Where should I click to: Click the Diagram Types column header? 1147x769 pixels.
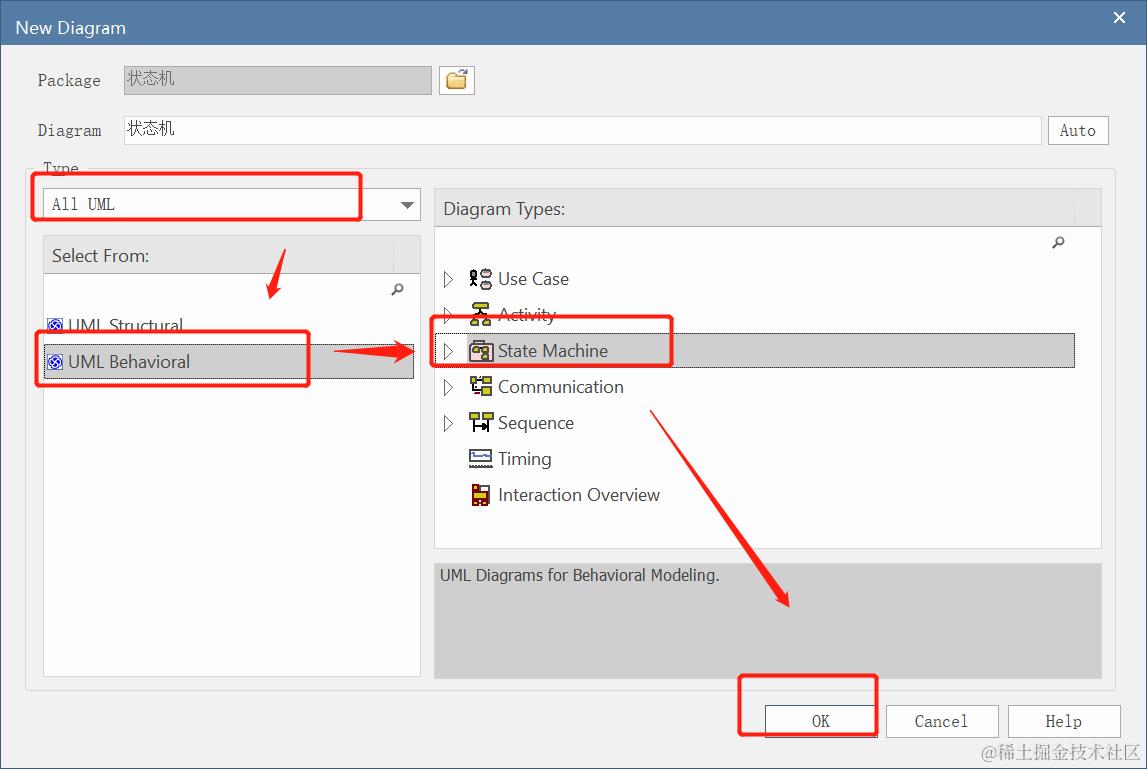755,209
